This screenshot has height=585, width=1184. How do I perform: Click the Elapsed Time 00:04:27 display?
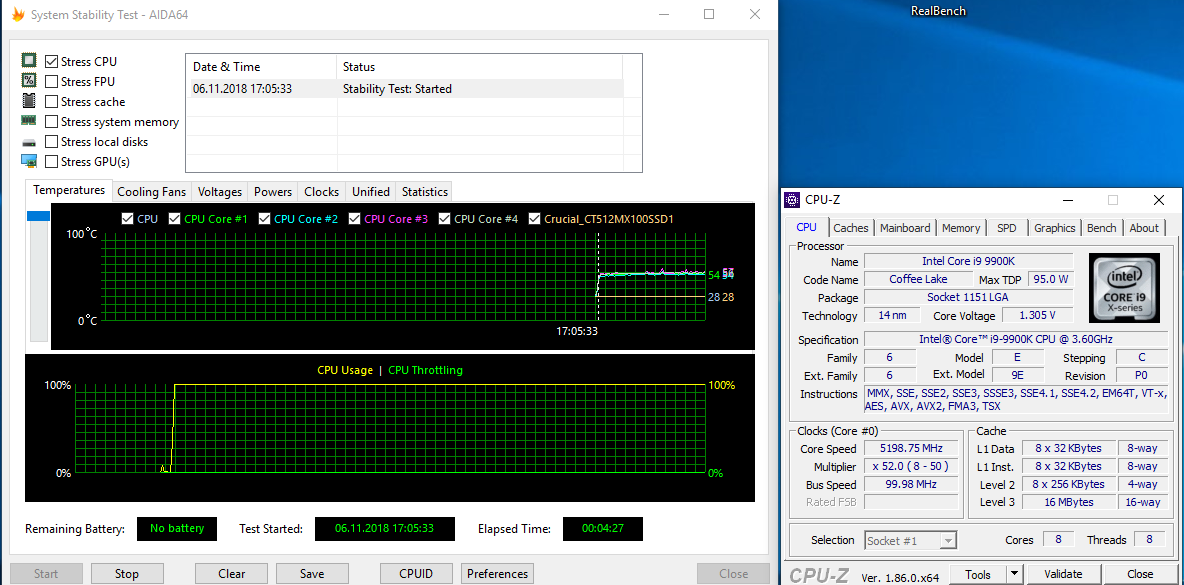click(x=603, y=528)
